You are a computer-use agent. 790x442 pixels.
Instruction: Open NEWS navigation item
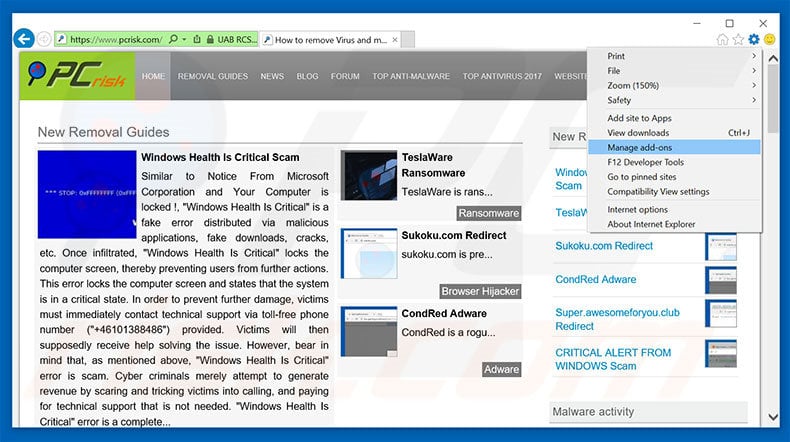tap(272, 76)
